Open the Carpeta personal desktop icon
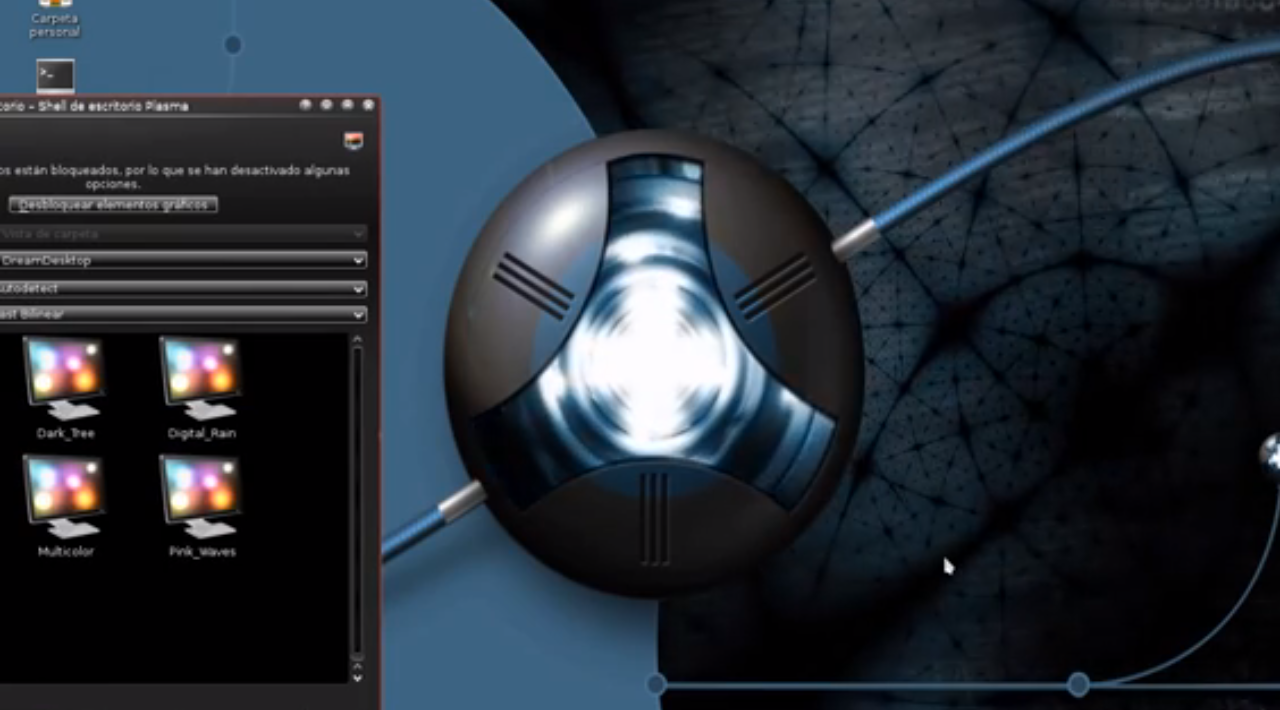The image size is (1280, 710). pyautogui.click(x=54, y=18)
